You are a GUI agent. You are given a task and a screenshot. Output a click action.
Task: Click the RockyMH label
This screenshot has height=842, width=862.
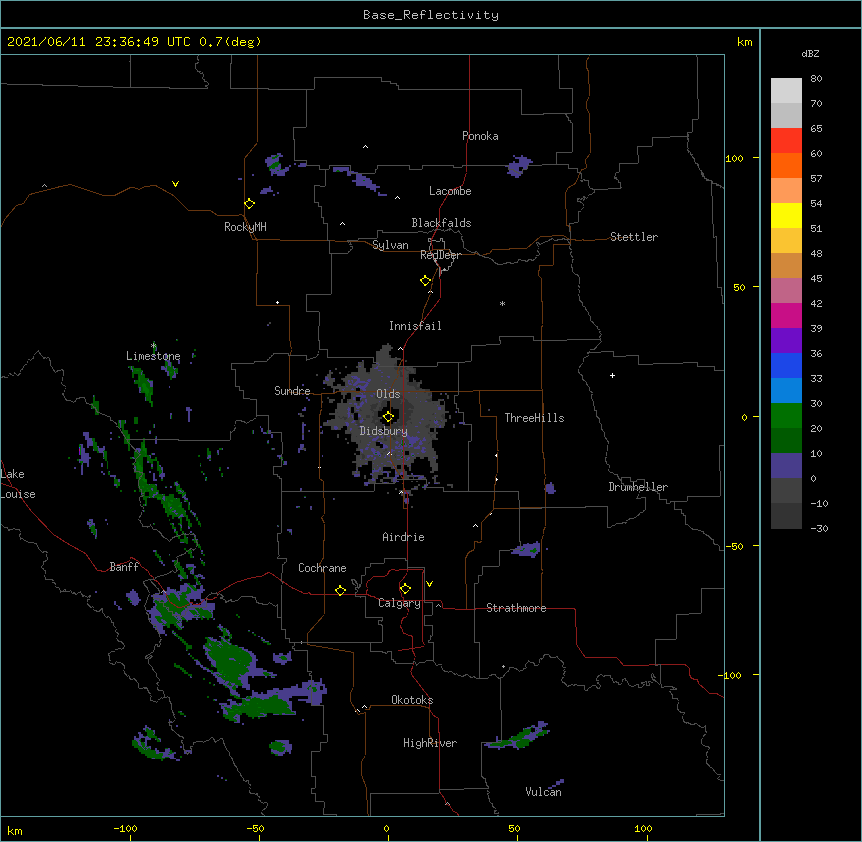245,227
